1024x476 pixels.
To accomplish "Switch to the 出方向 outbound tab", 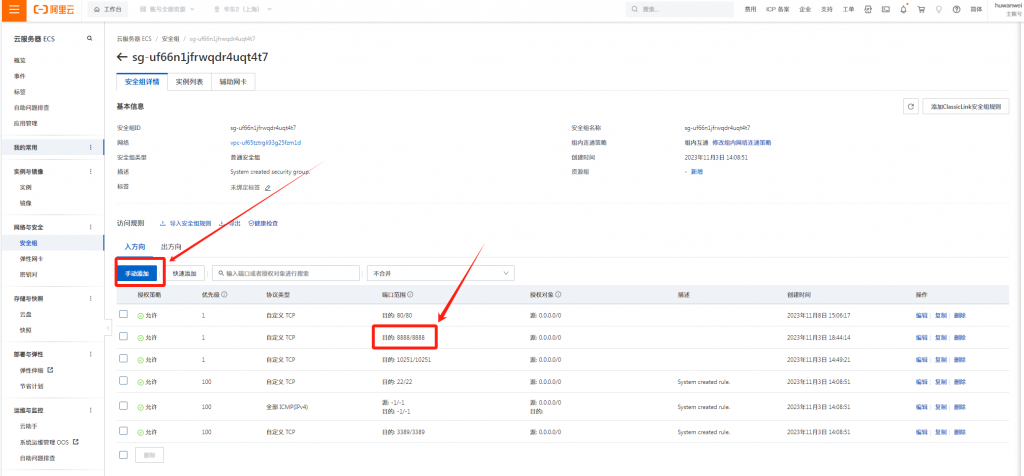I will coord(171,246).
